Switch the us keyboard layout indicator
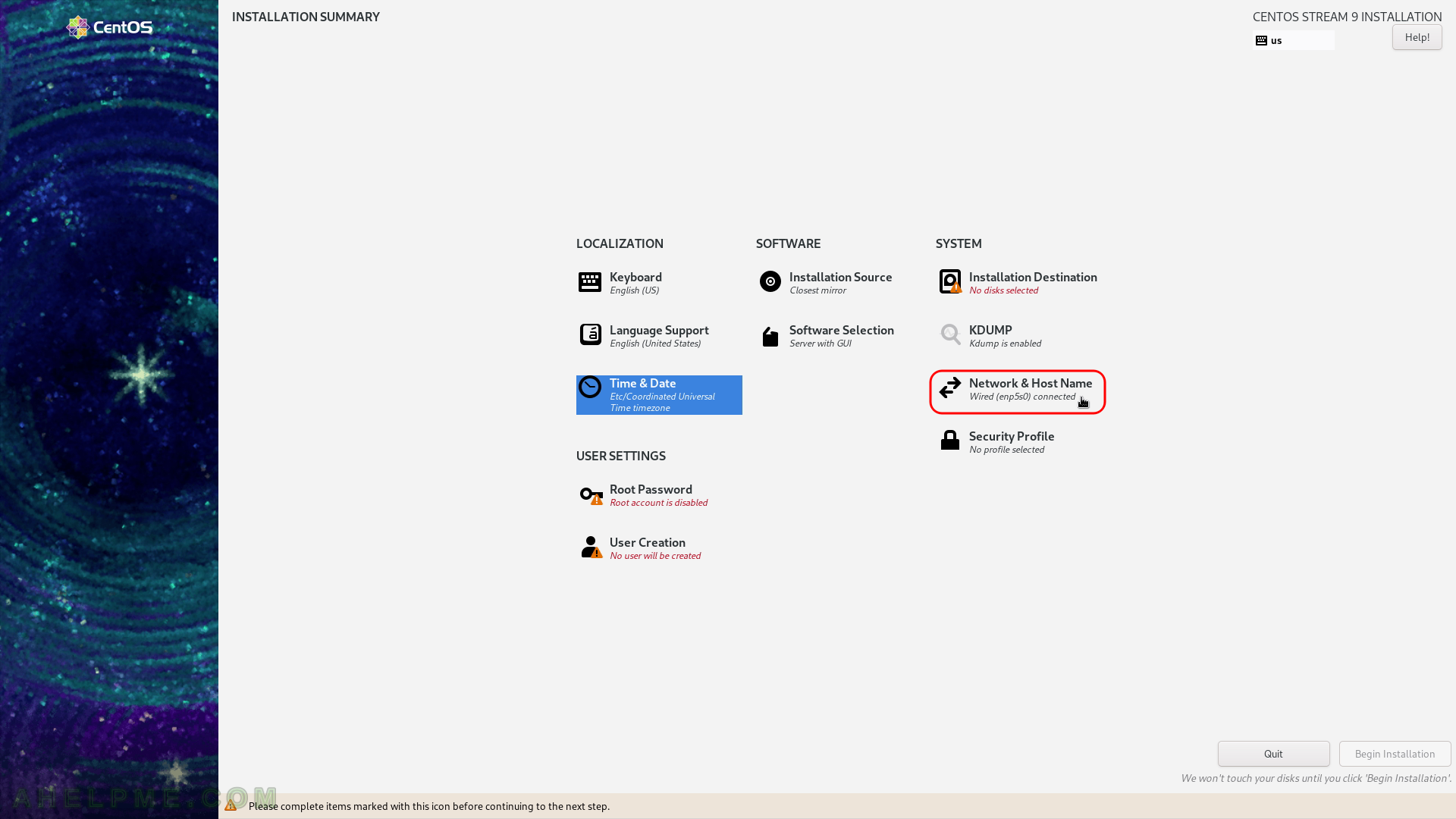The height and width of the screenshot is (819, 1456). 1294,40
